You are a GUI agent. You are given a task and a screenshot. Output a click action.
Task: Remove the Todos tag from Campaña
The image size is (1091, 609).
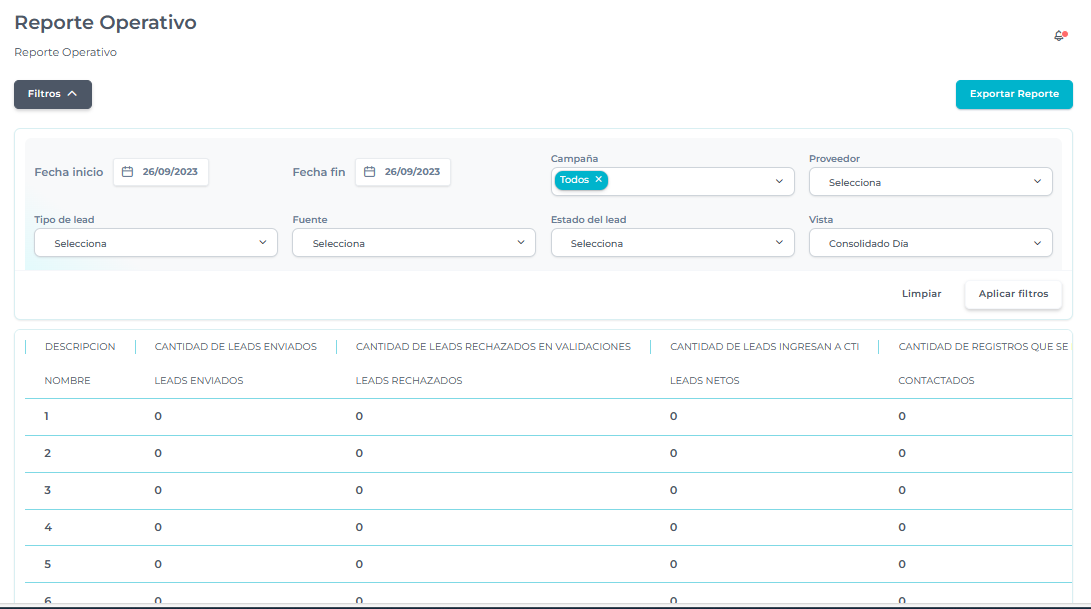(598, 180)
